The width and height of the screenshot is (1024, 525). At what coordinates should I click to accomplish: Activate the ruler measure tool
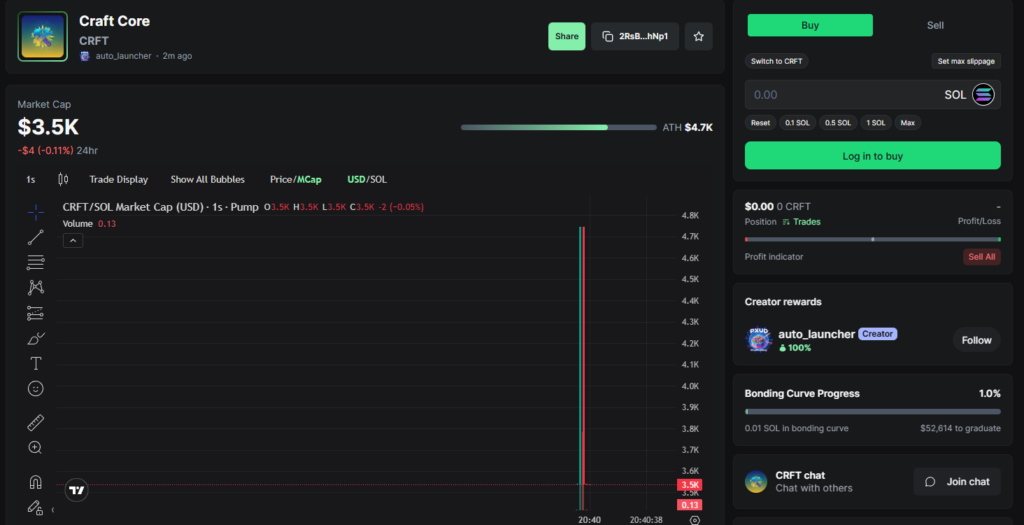35,423
